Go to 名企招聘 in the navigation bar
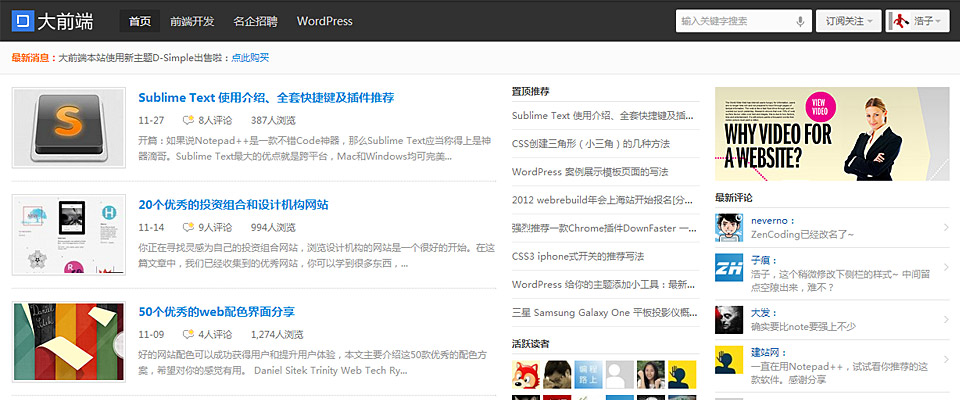960x400 pixels. pos(255,21)
